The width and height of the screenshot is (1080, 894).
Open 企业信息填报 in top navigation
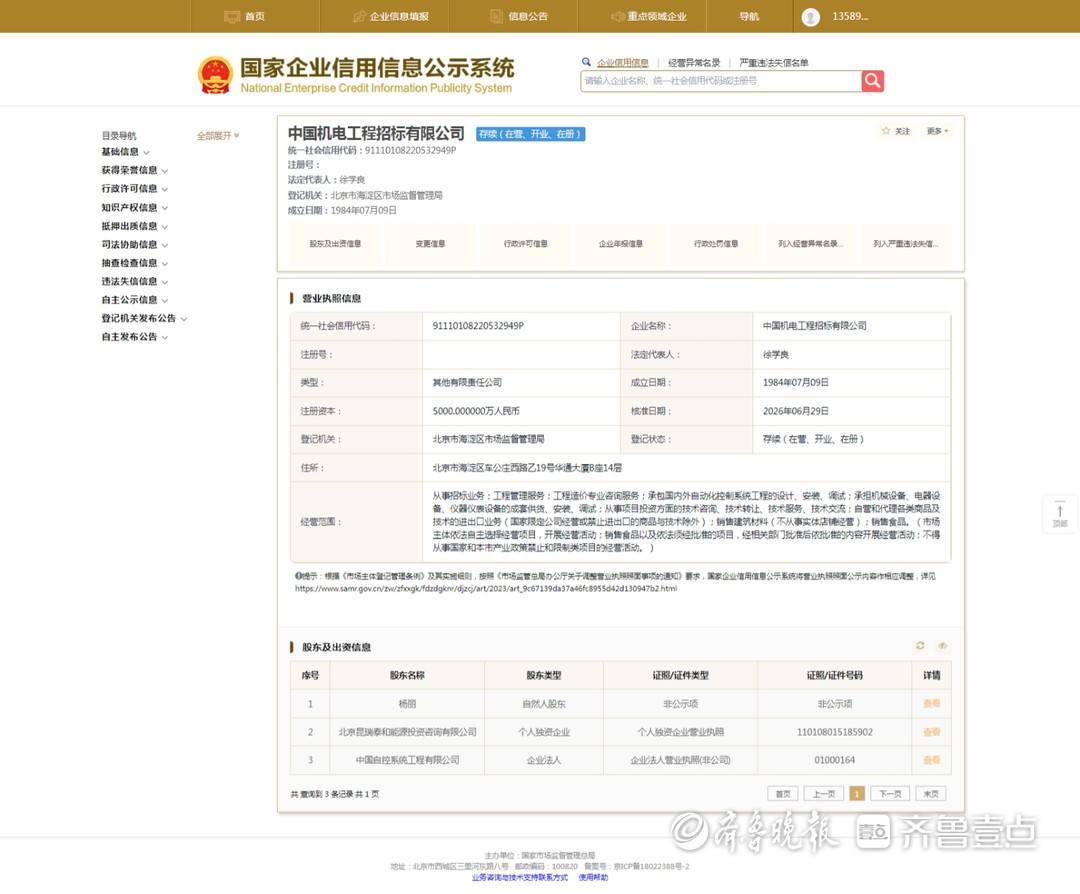point(391,17)
